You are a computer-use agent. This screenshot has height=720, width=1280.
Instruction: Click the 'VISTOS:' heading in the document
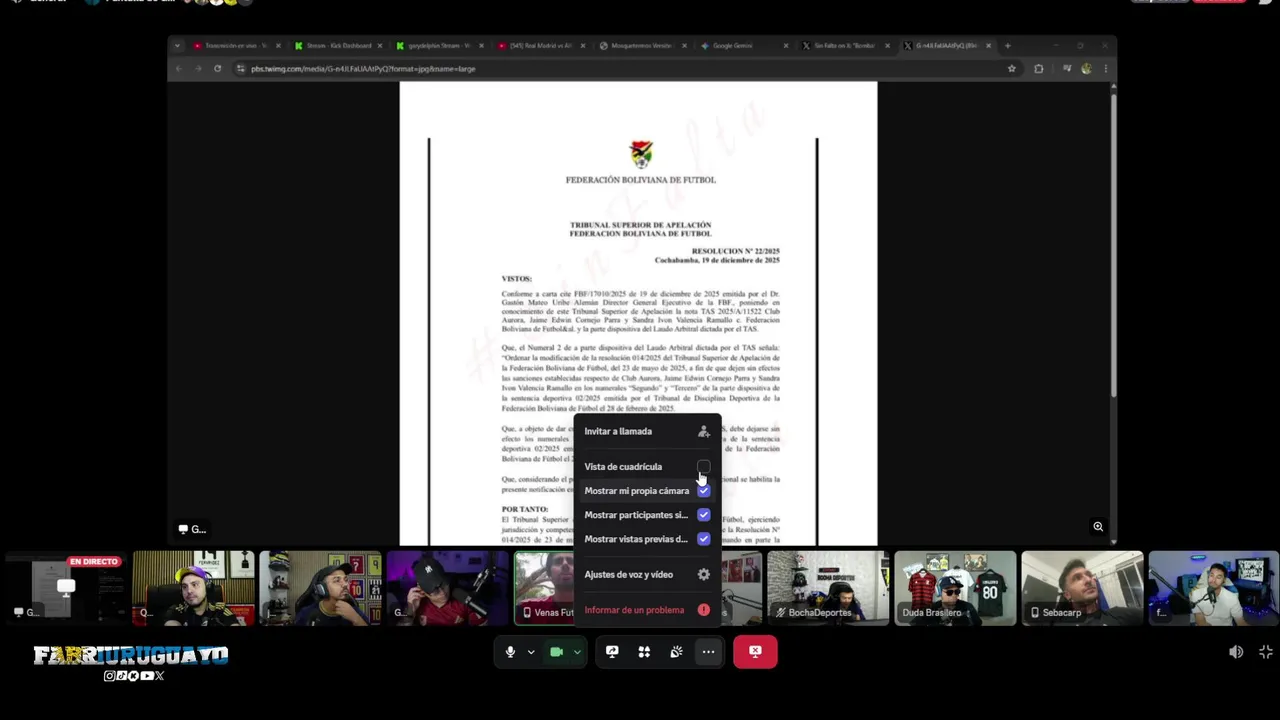tap(516, 279)
